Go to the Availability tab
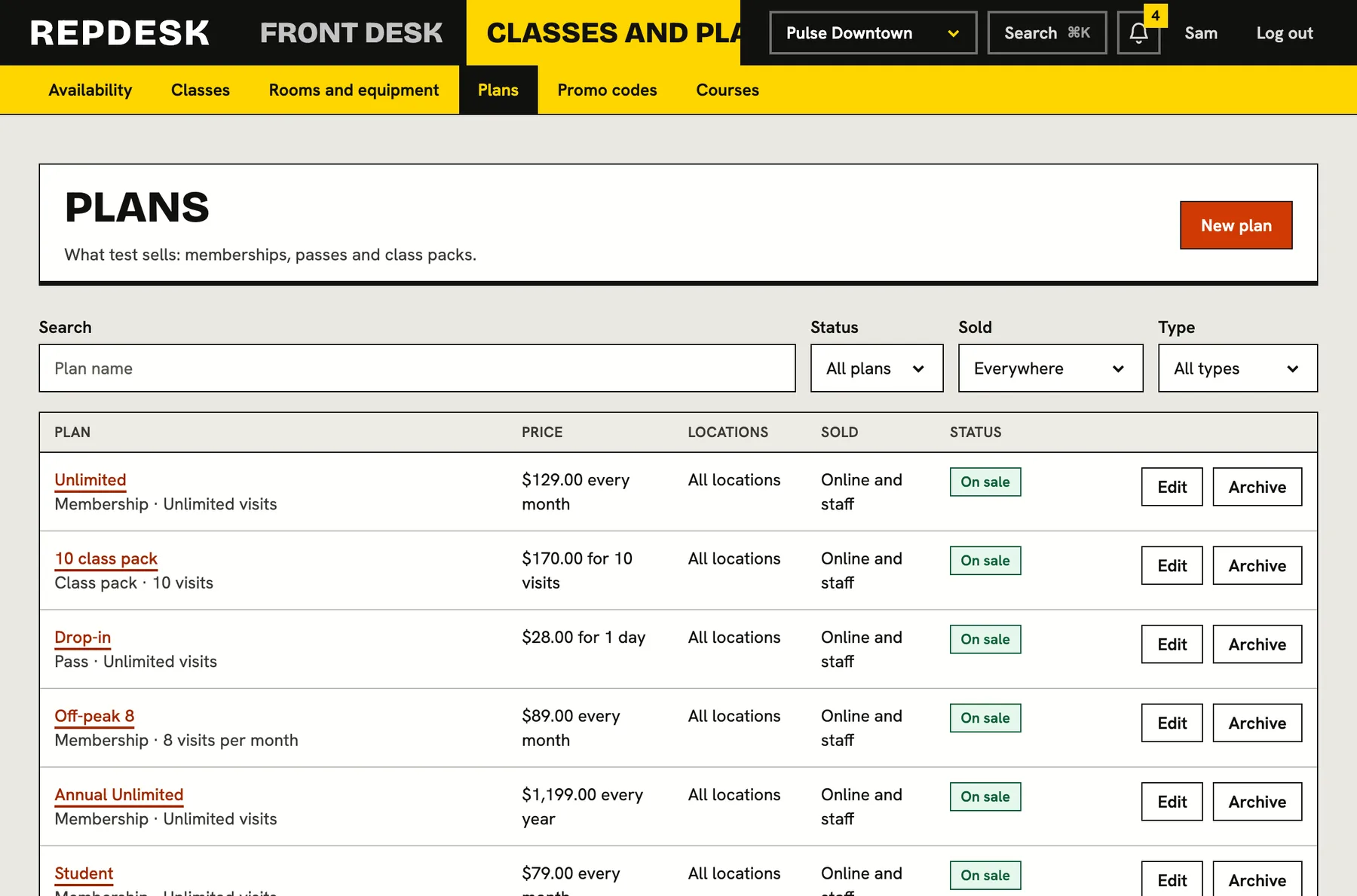The image size is (1357, 896). click(x=90, y=90)
